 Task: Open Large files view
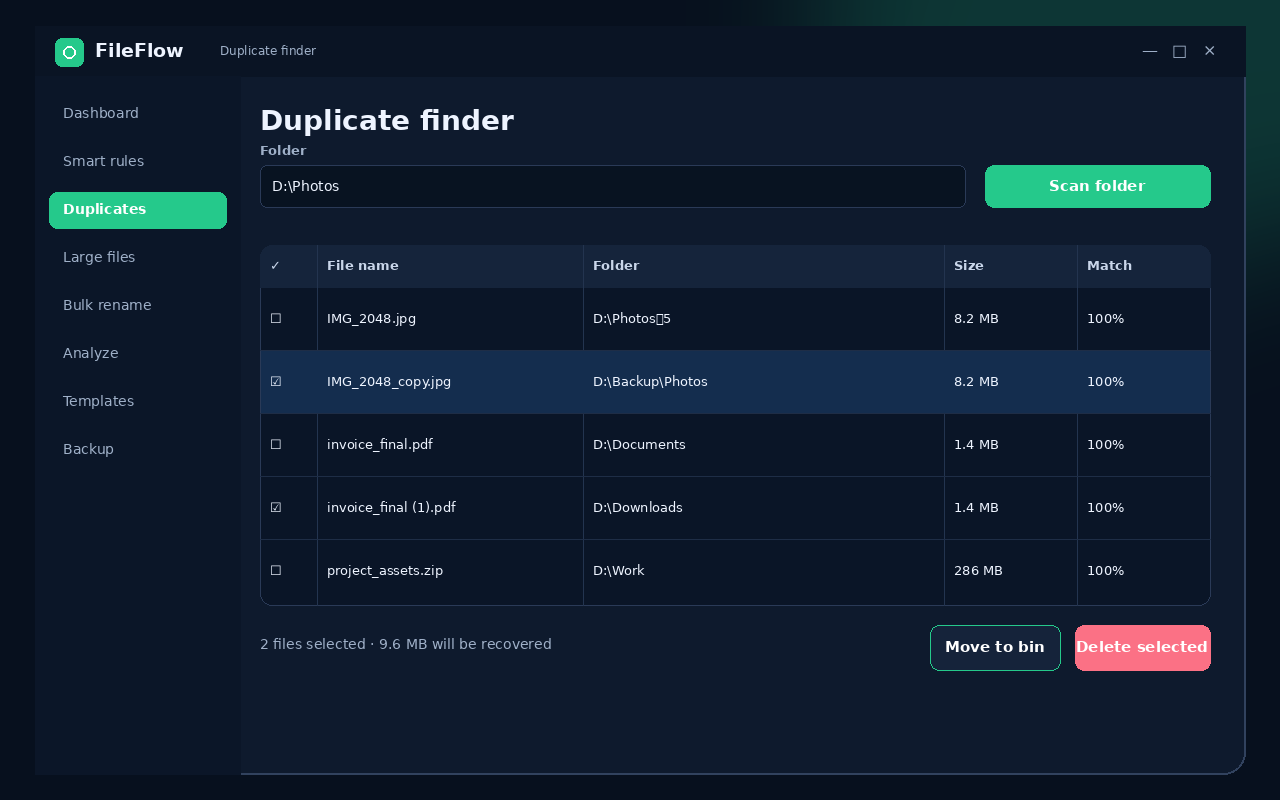138,258
